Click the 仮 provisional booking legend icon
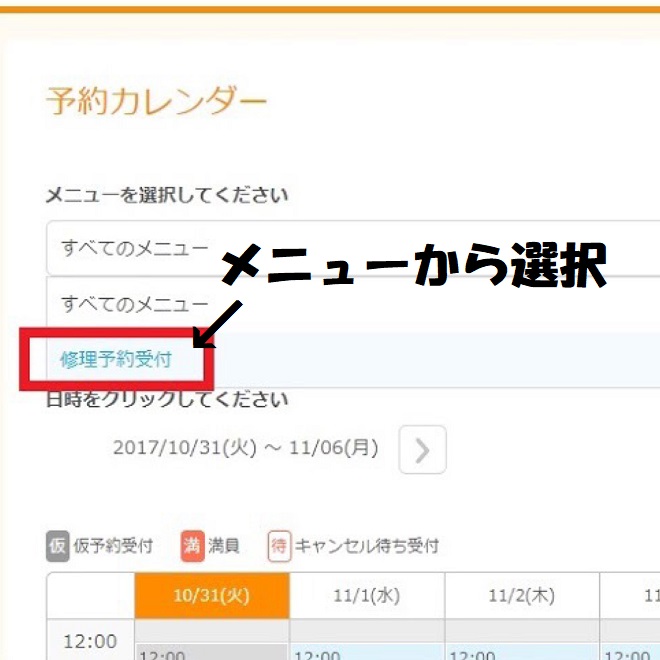Image resolution: width=660 pixels, height=660 pixels. point(57,546)
